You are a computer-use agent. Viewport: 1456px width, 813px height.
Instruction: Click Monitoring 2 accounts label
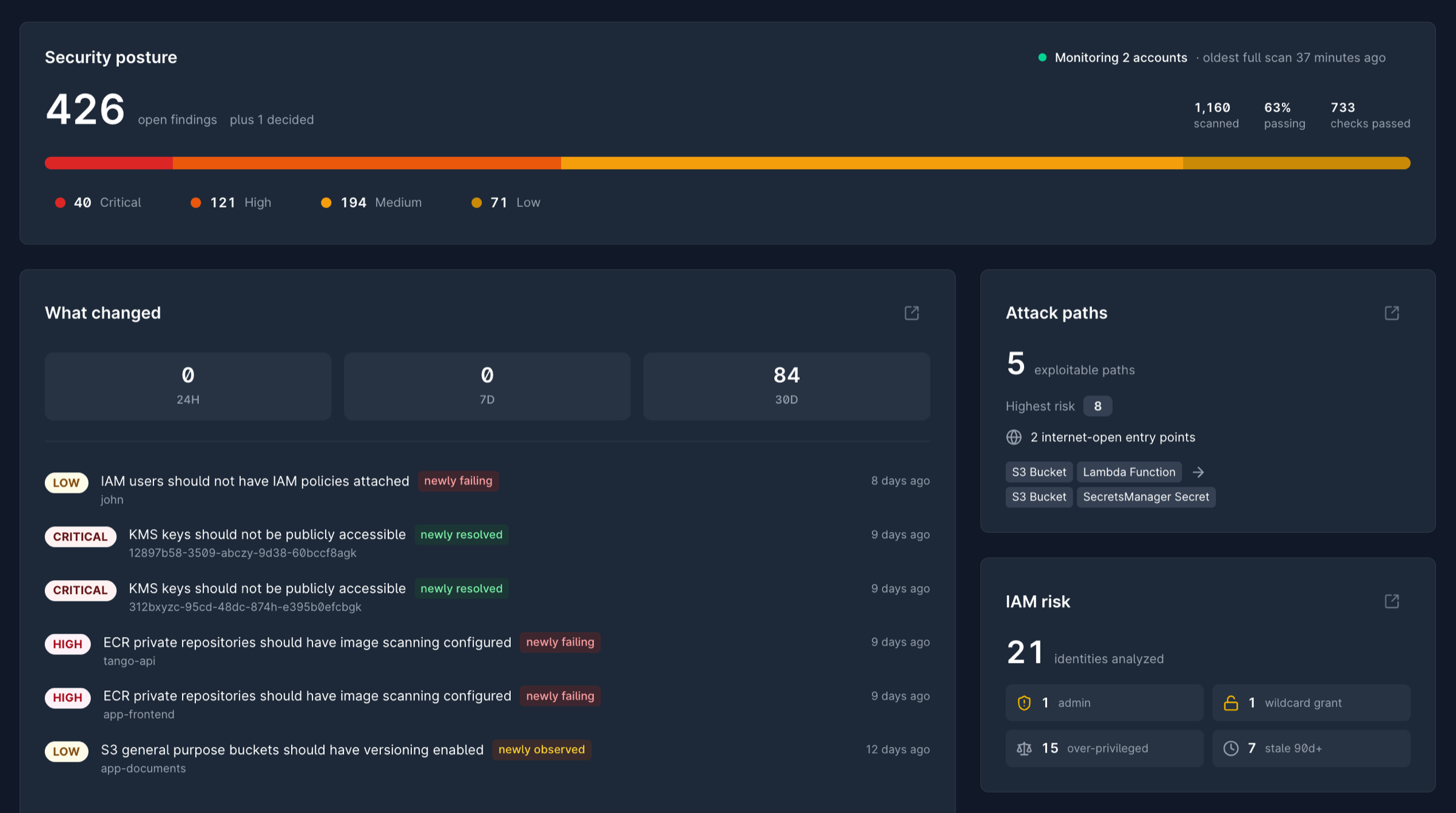1121,58
